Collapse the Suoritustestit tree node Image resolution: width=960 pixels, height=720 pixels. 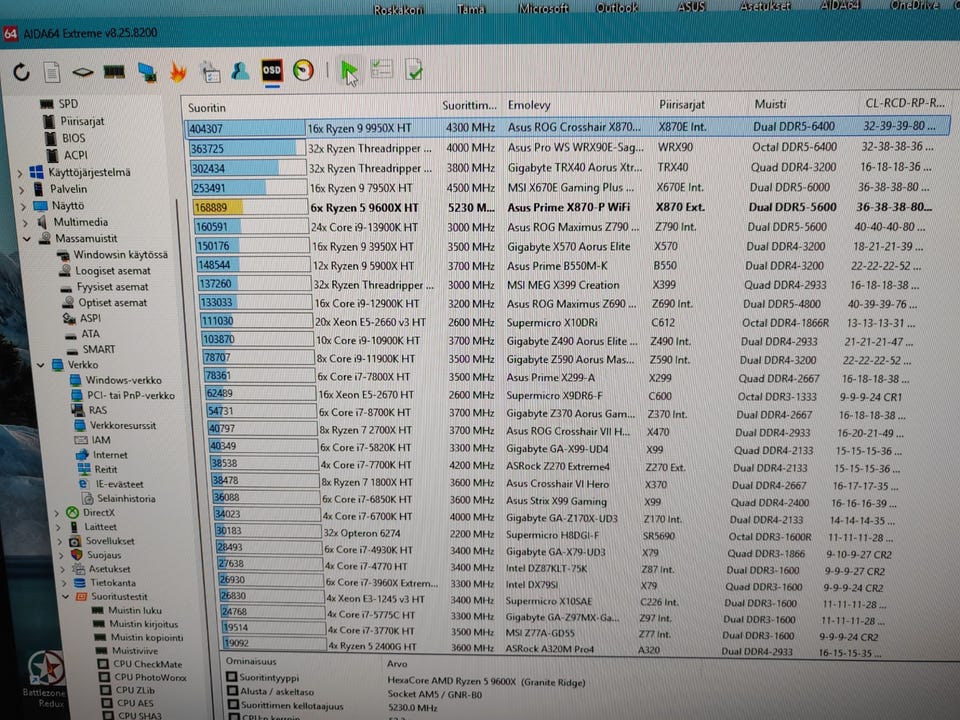pos(65,597)
